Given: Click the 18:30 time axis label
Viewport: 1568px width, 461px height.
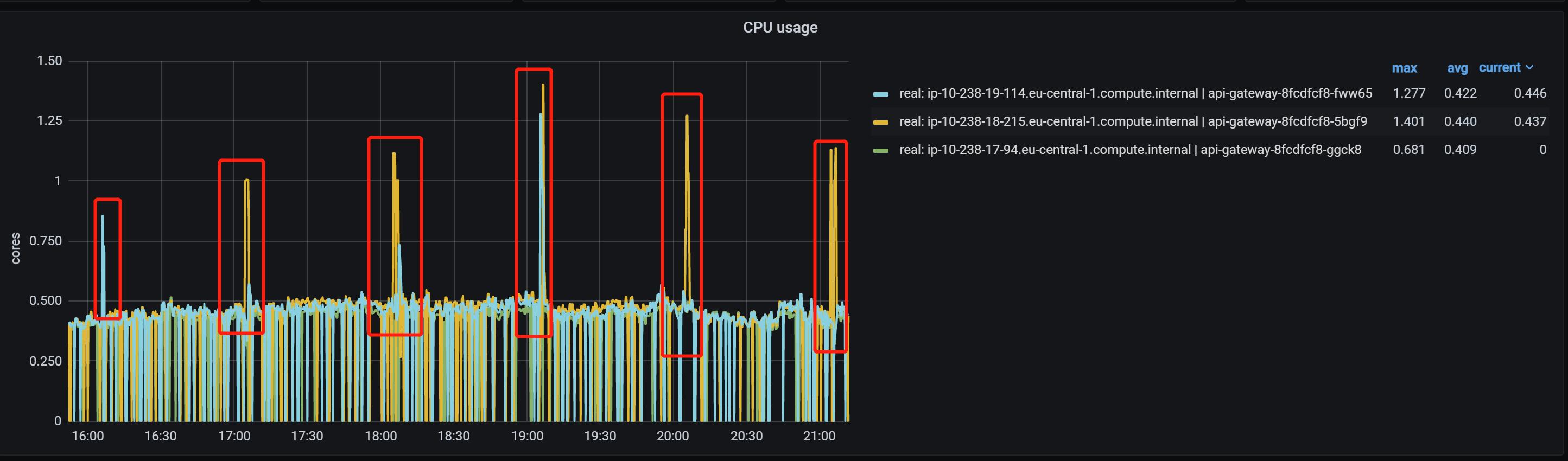Looking at the screenshot, I should (x=454, y=436).
